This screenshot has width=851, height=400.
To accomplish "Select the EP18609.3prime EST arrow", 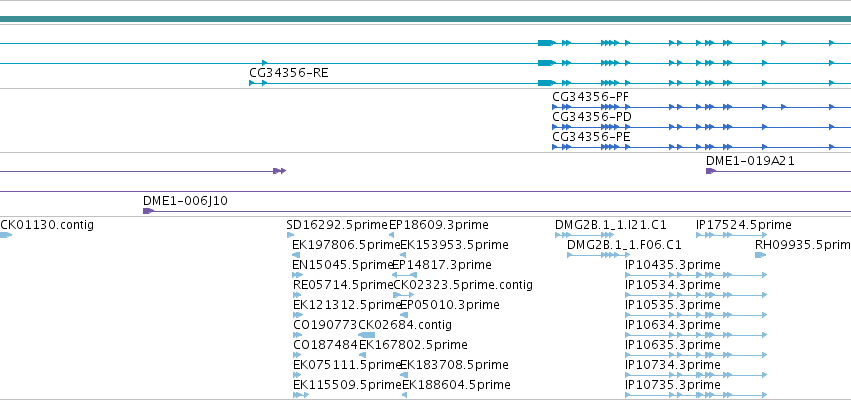I will (x=391, y=235).
